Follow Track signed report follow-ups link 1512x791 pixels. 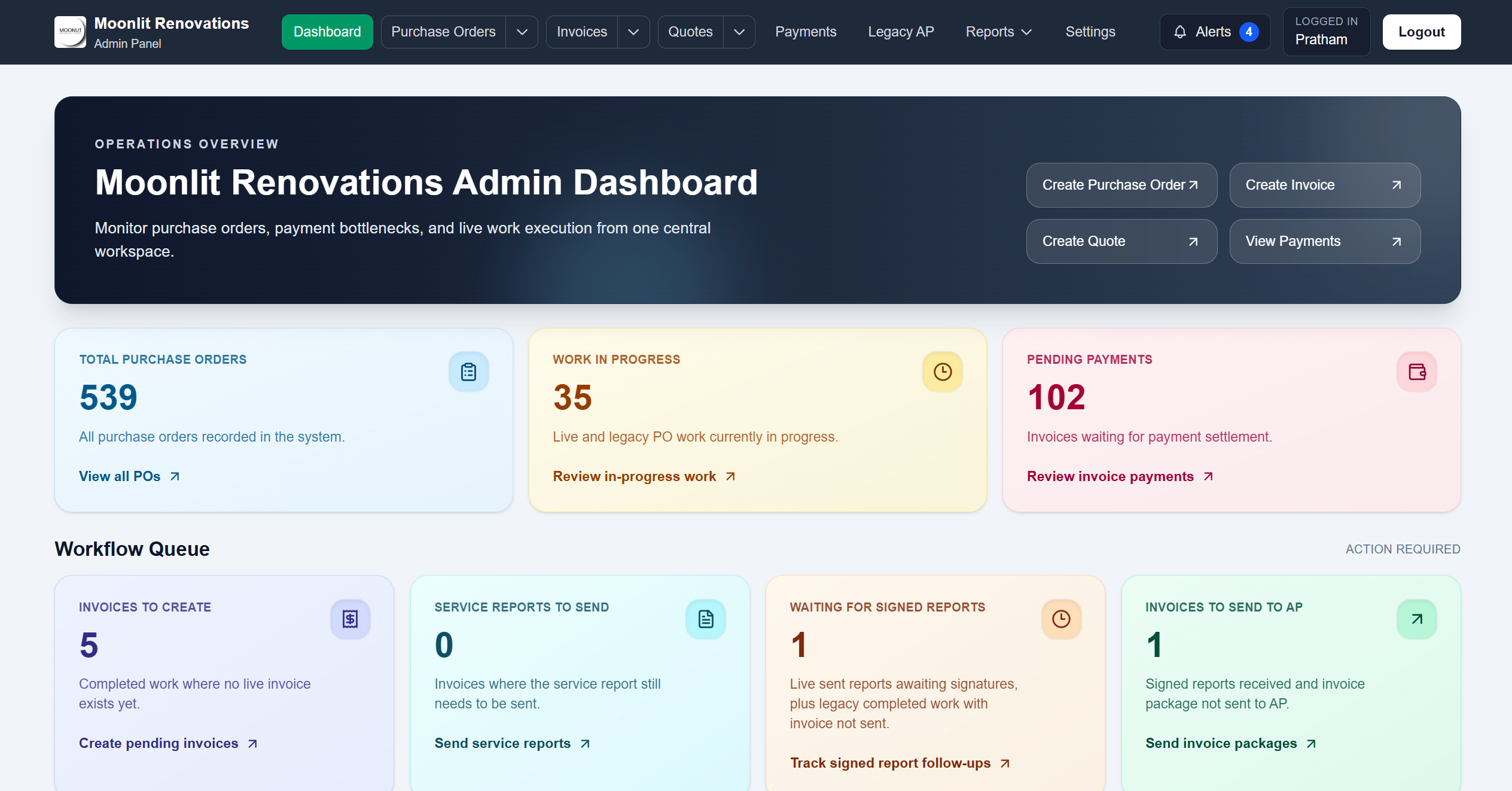tap(900, 763)
